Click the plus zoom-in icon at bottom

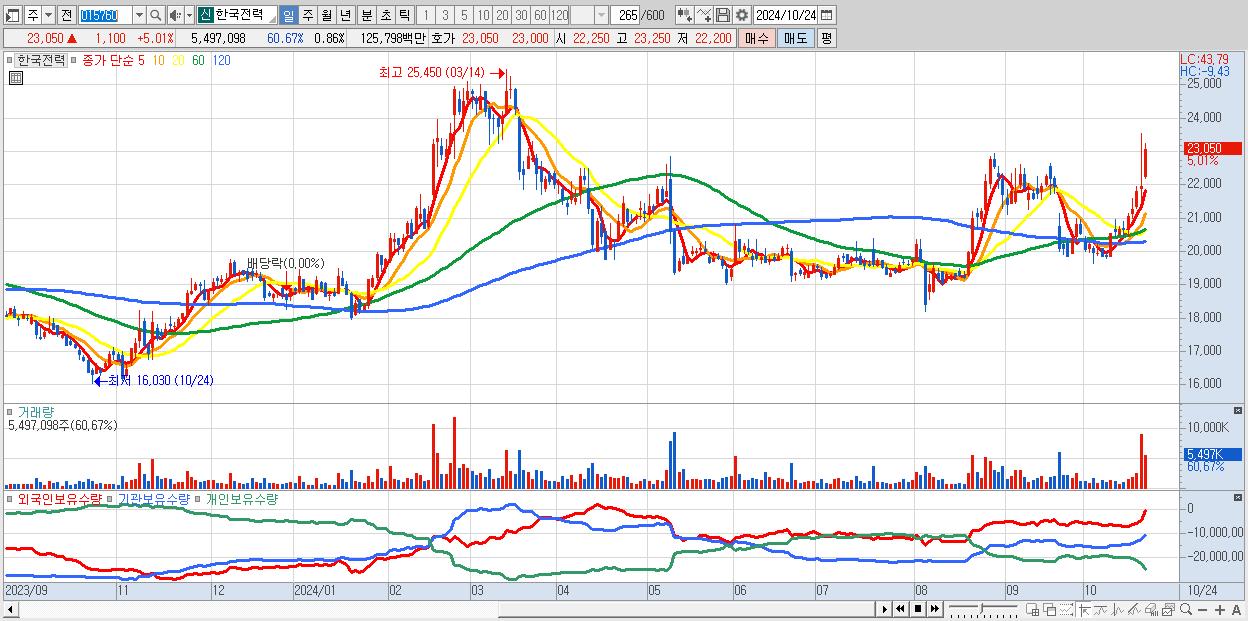pyautogui.click(x=1219, y=609)
